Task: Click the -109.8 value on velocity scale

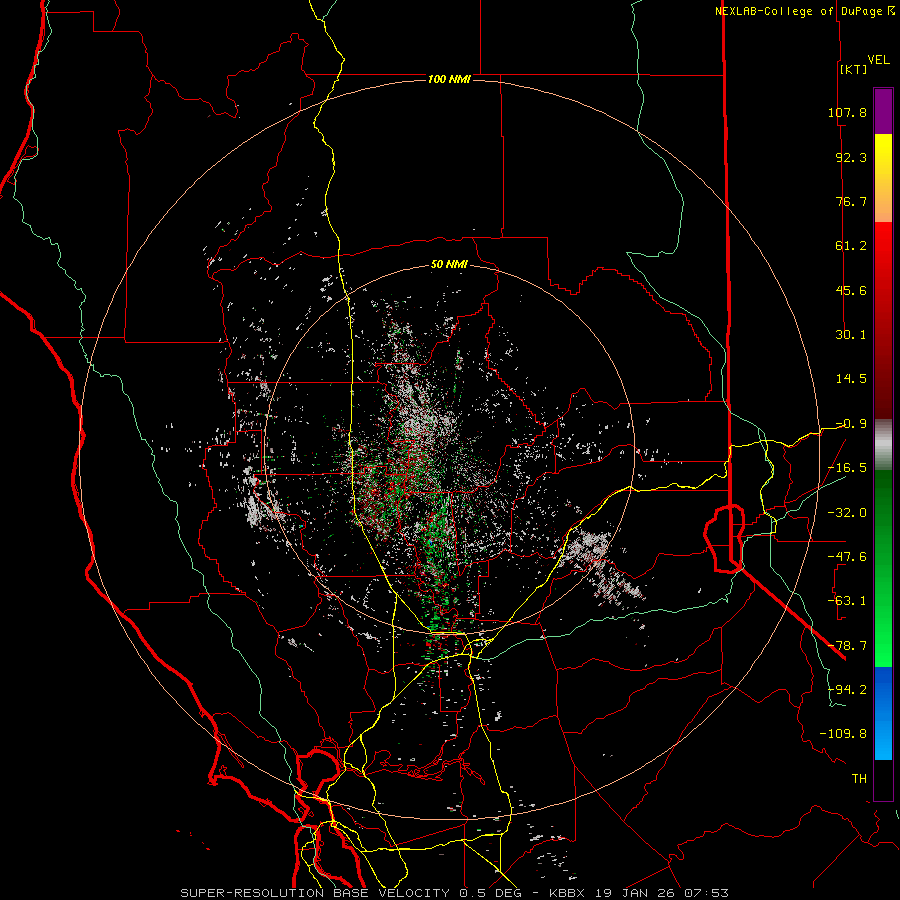Action: tap(843, 734)
